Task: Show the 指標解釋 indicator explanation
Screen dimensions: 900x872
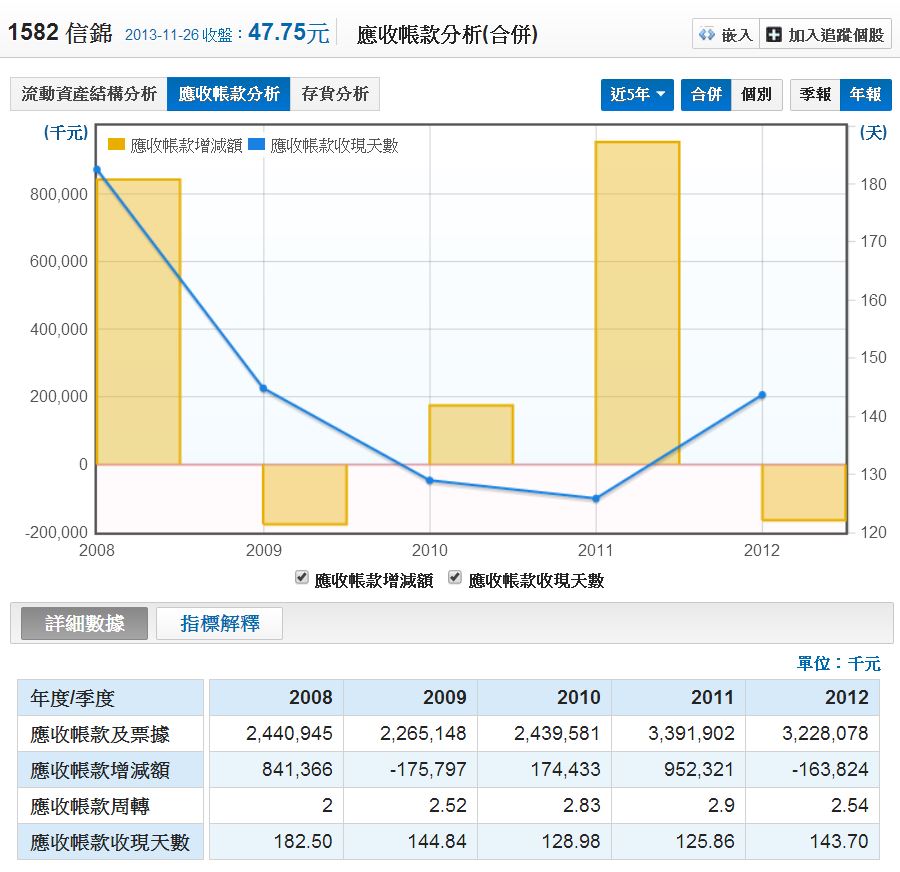Action: coord(219,623)
